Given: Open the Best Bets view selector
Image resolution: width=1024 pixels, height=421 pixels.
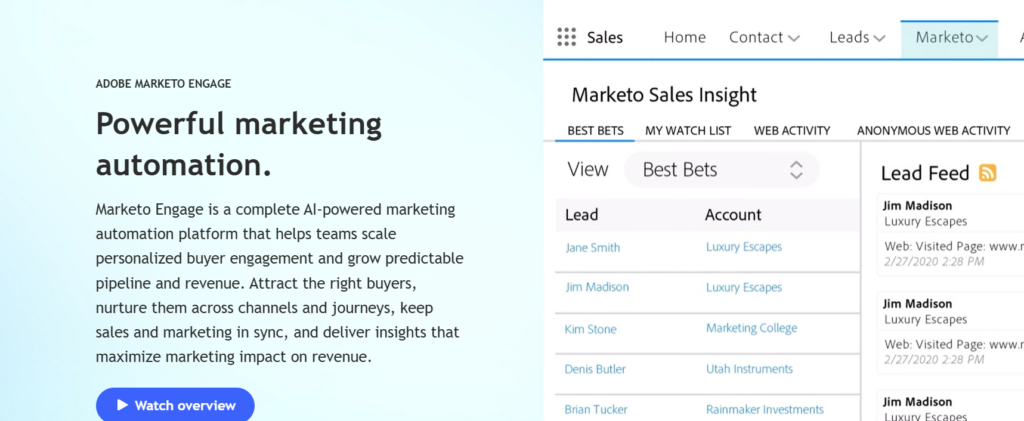Looking at the screenshot, I should [721, 170].
